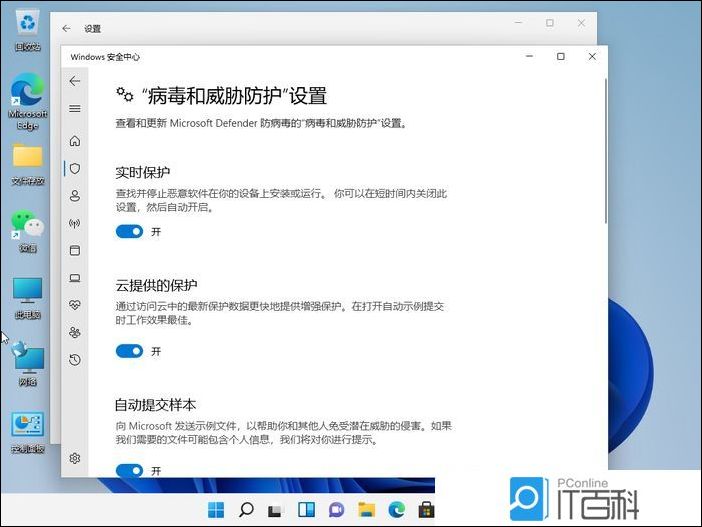Open app and browser control icon
The height and width of the screenshot is (527, 702).
(x=75, y=250)
